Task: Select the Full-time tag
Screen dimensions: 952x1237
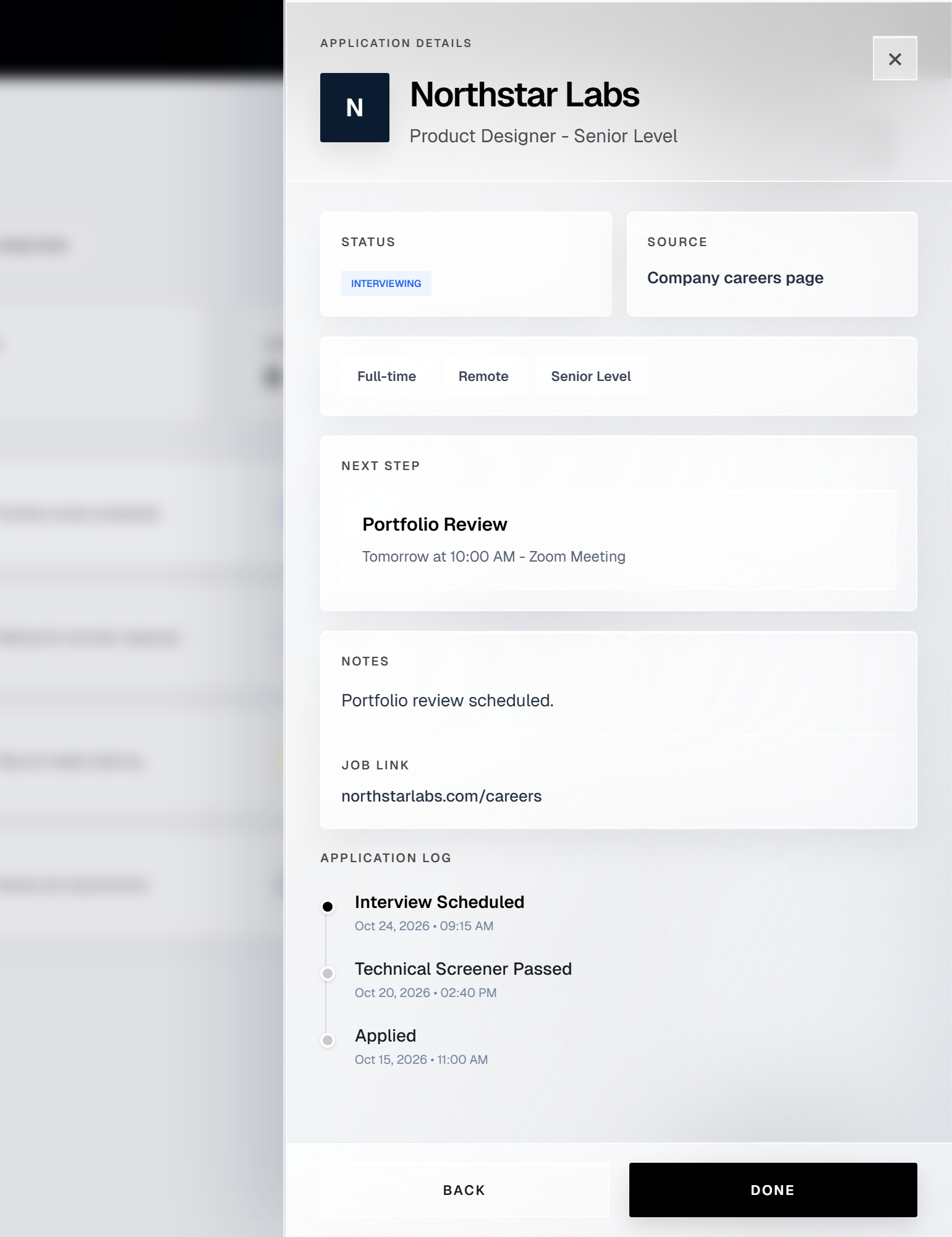Action: tap(387, 376)
